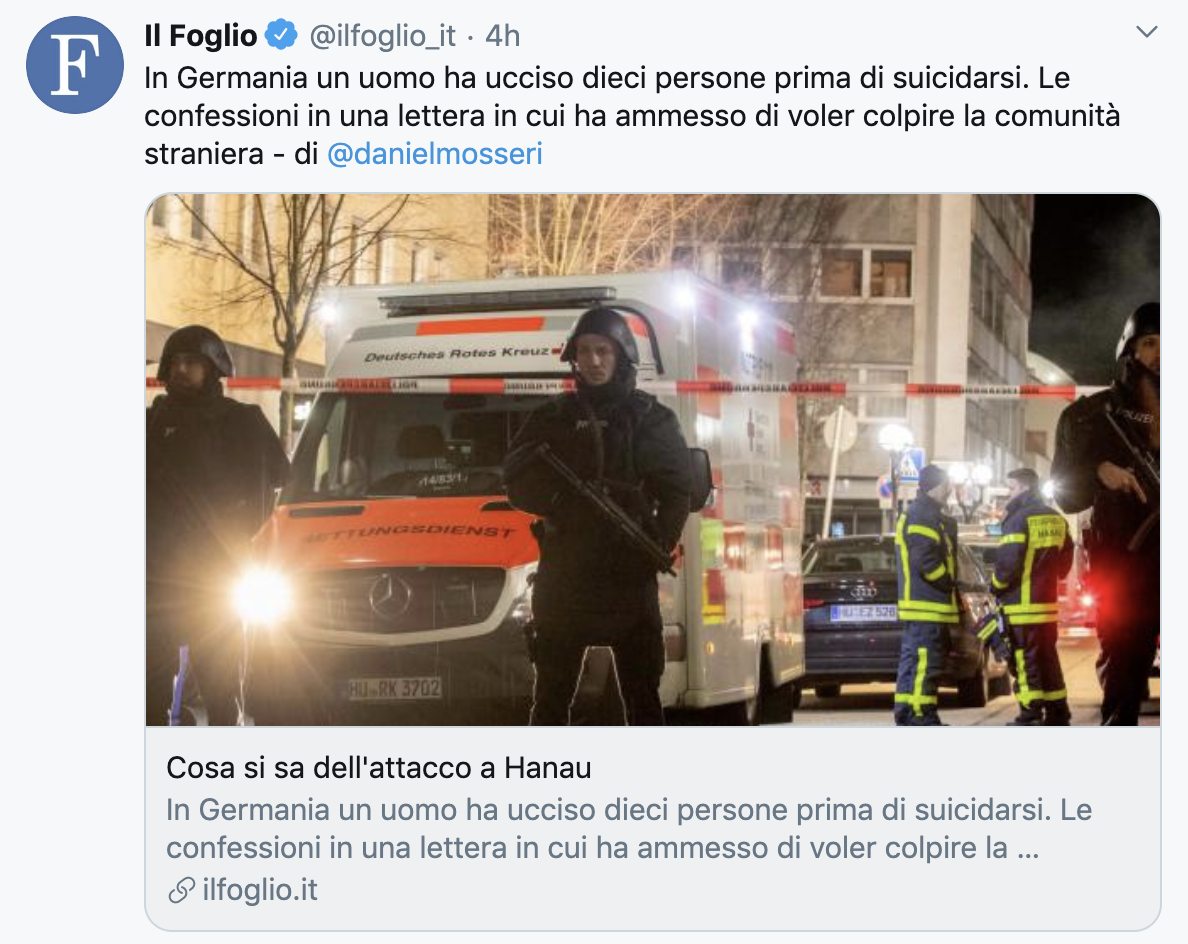The height and width of the screenshot is (944, 1188).
Task: Open the Il Foglio display name
Action: click(x=201, y=36)
